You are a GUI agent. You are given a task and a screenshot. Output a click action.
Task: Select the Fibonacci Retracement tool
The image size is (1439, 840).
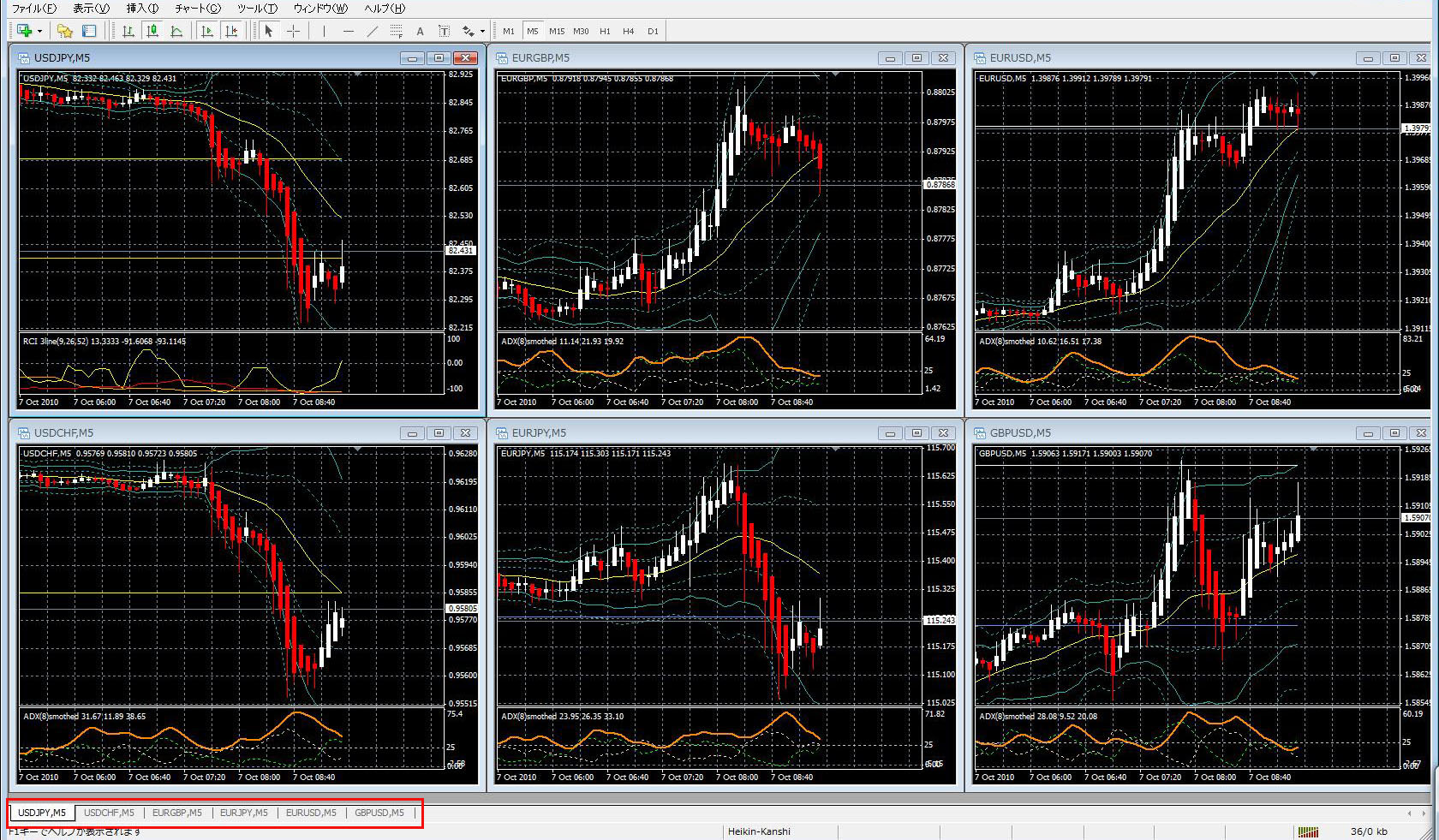pos(396,31)
